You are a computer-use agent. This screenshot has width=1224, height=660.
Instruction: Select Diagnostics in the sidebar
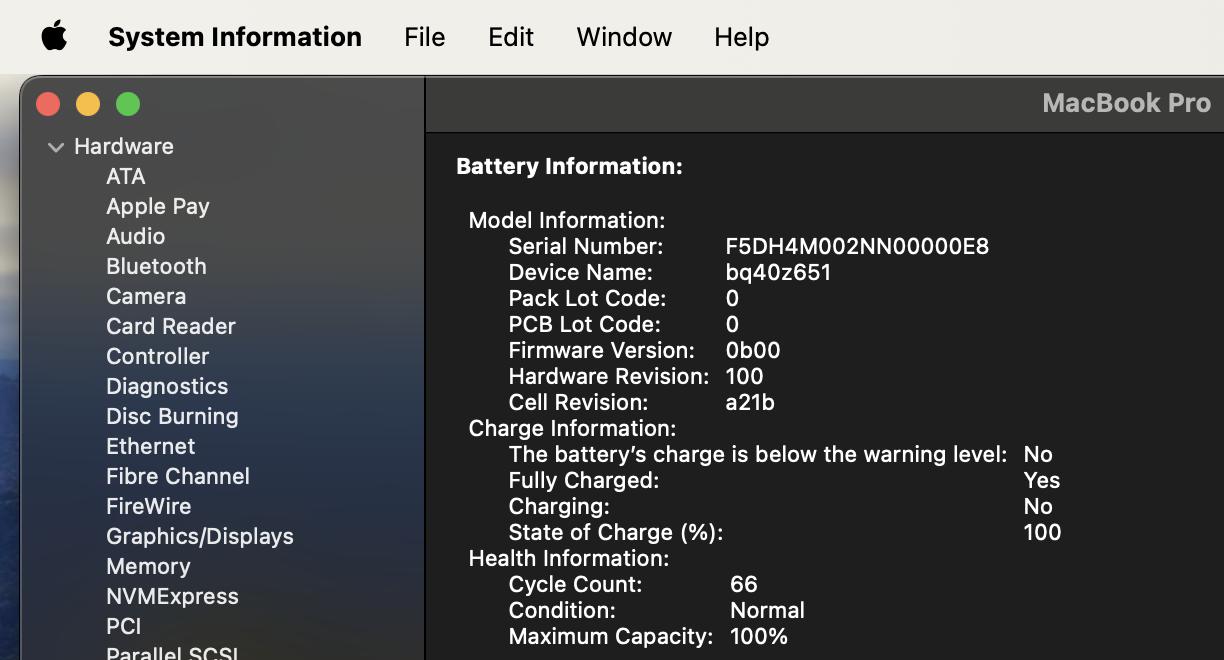pos(167,386)
